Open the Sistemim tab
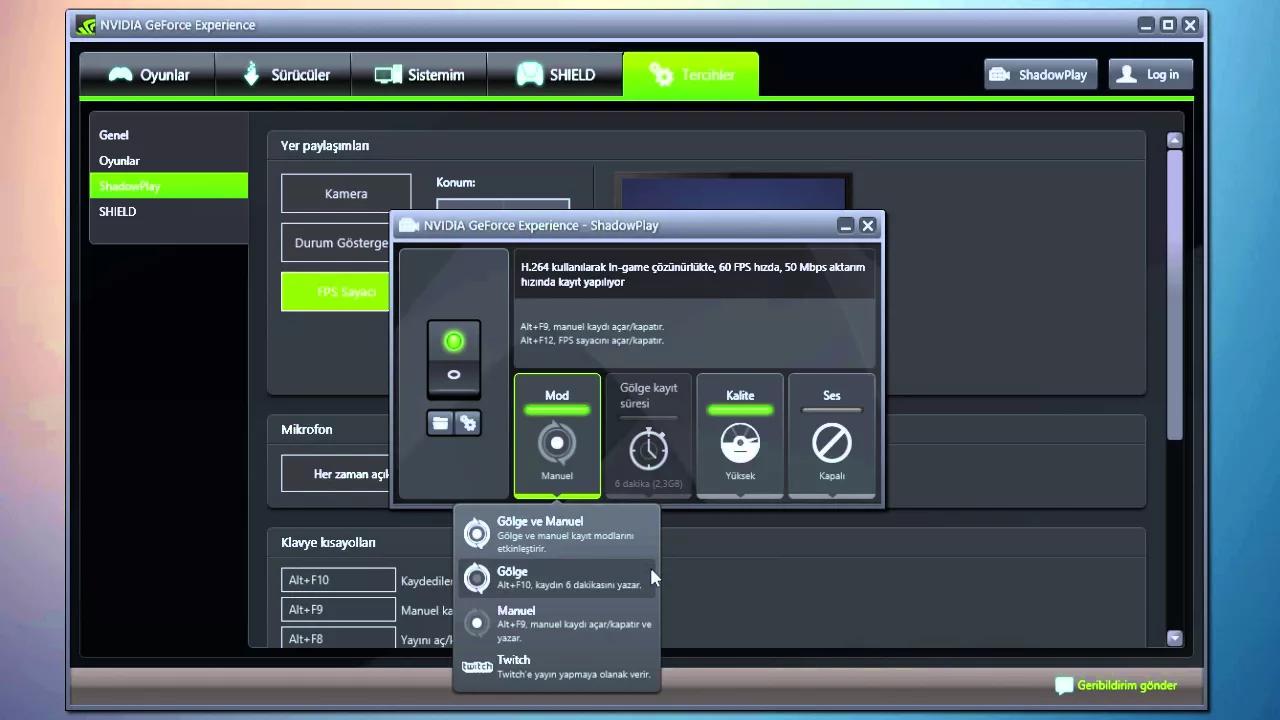Screen dimensions: 1280x720 (x=419, y=74)
